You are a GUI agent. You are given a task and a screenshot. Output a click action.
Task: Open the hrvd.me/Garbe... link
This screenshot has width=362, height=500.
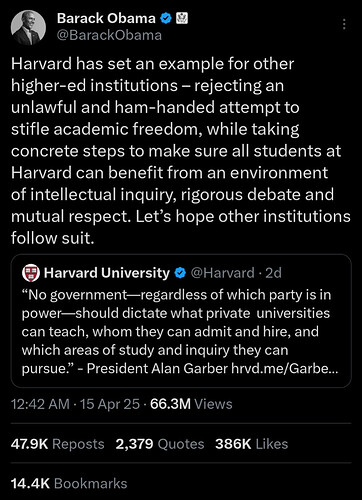coord(285,369)
